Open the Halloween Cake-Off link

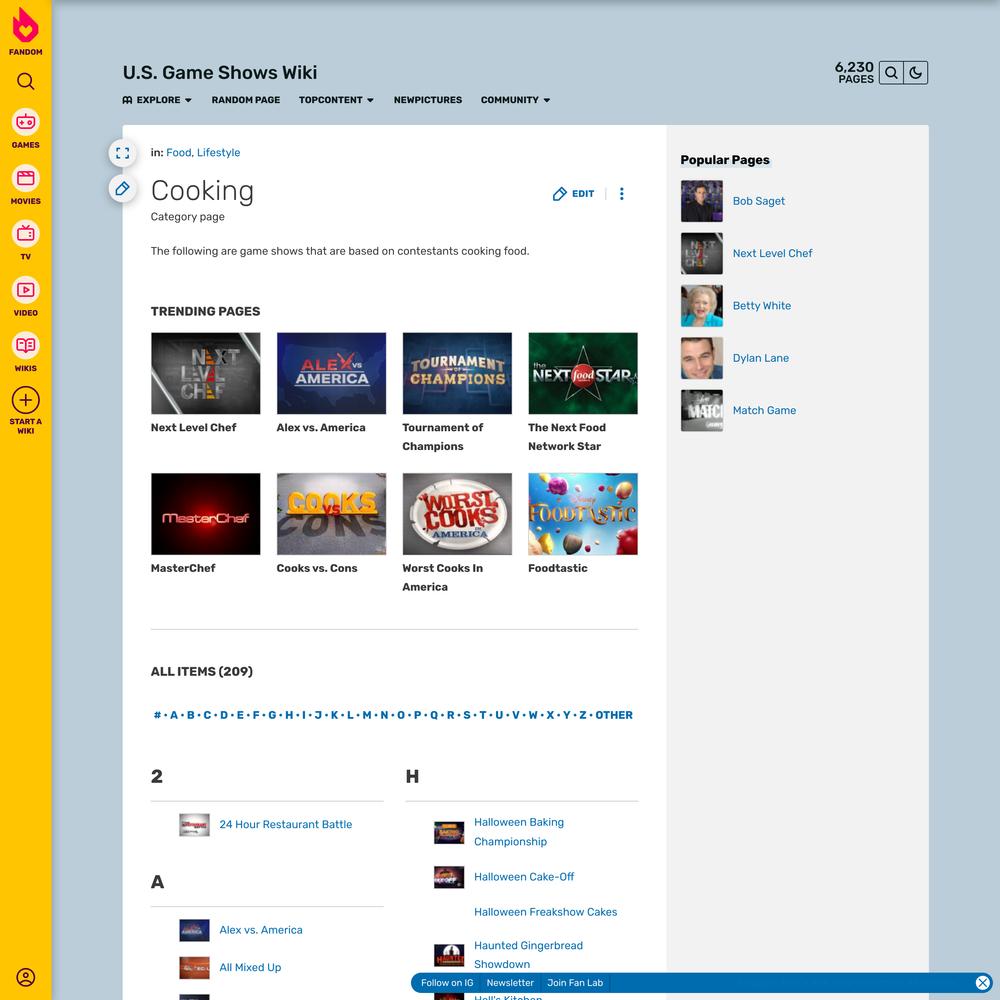pos(524,877)
